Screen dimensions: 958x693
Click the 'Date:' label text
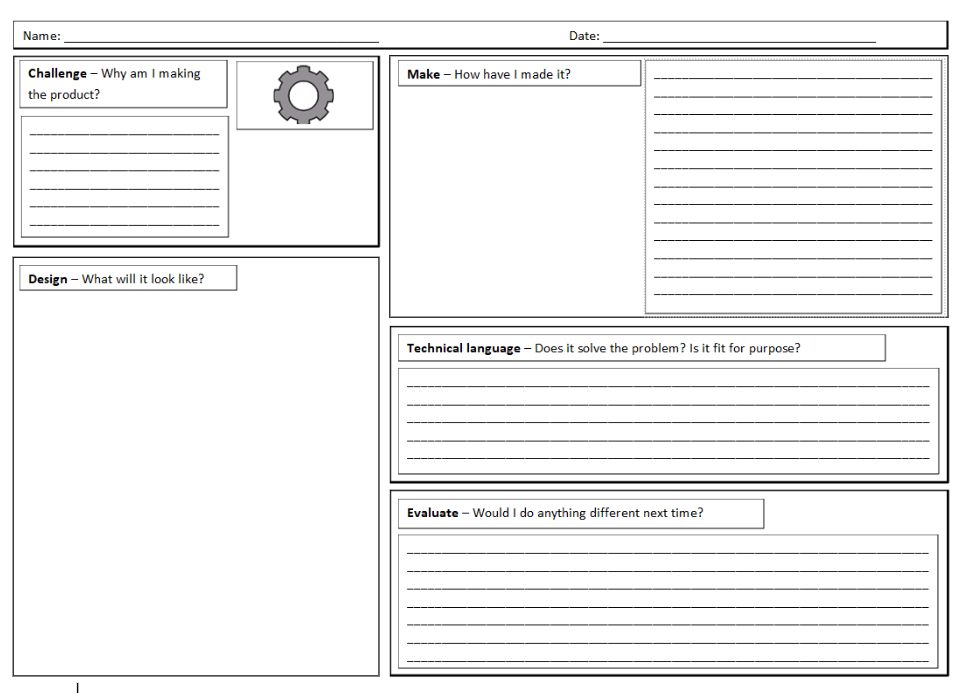tap(584, 36)
